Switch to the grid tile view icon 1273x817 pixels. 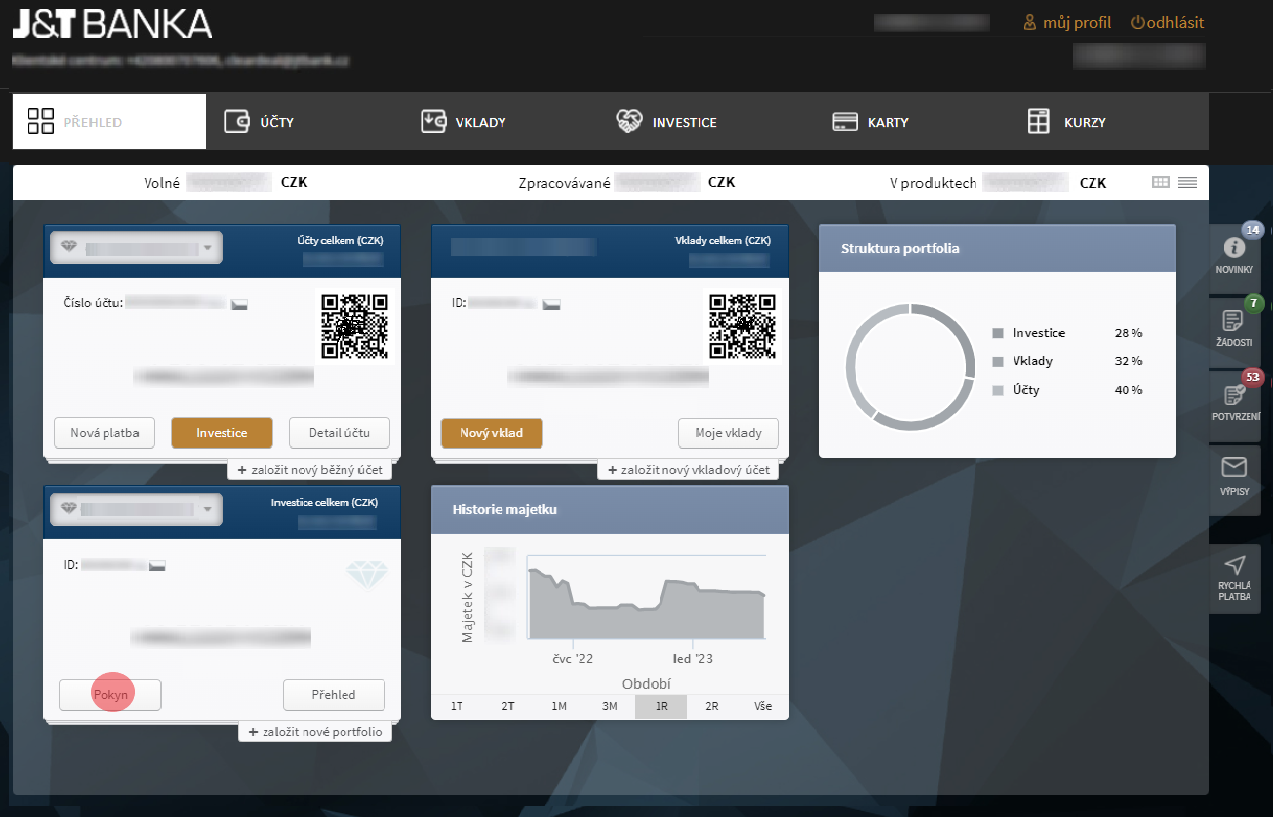click(x=1161, y=182)
